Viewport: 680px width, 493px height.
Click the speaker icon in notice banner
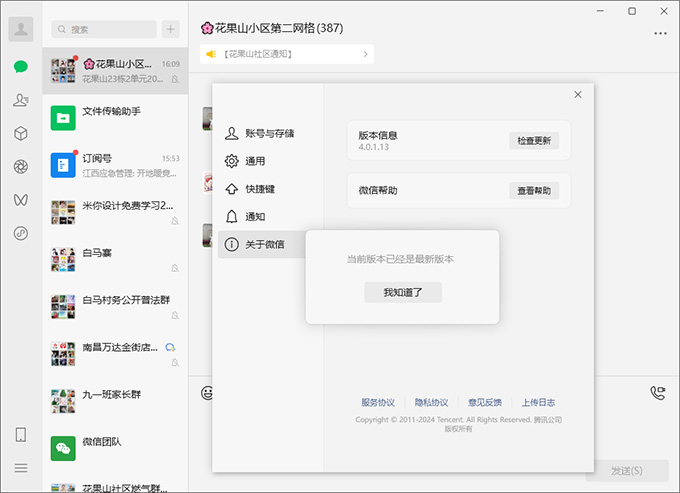coord(211,54)
